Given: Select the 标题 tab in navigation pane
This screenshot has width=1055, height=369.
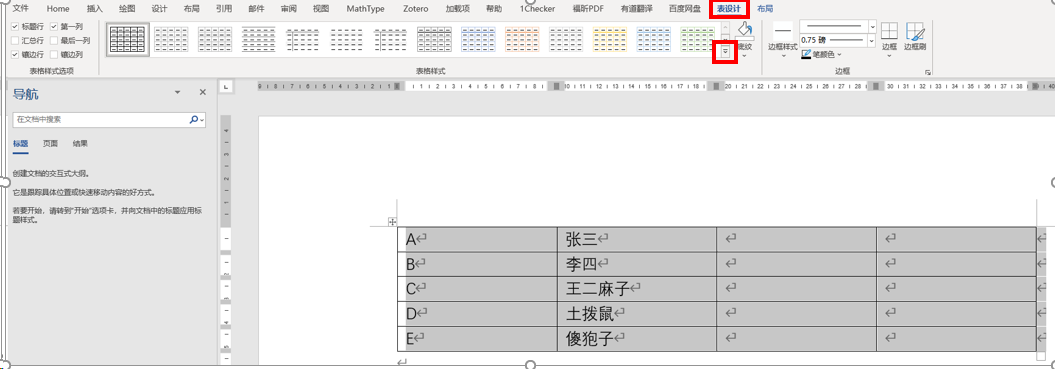Looking at the screenshot, I should (x=20, y=143).
